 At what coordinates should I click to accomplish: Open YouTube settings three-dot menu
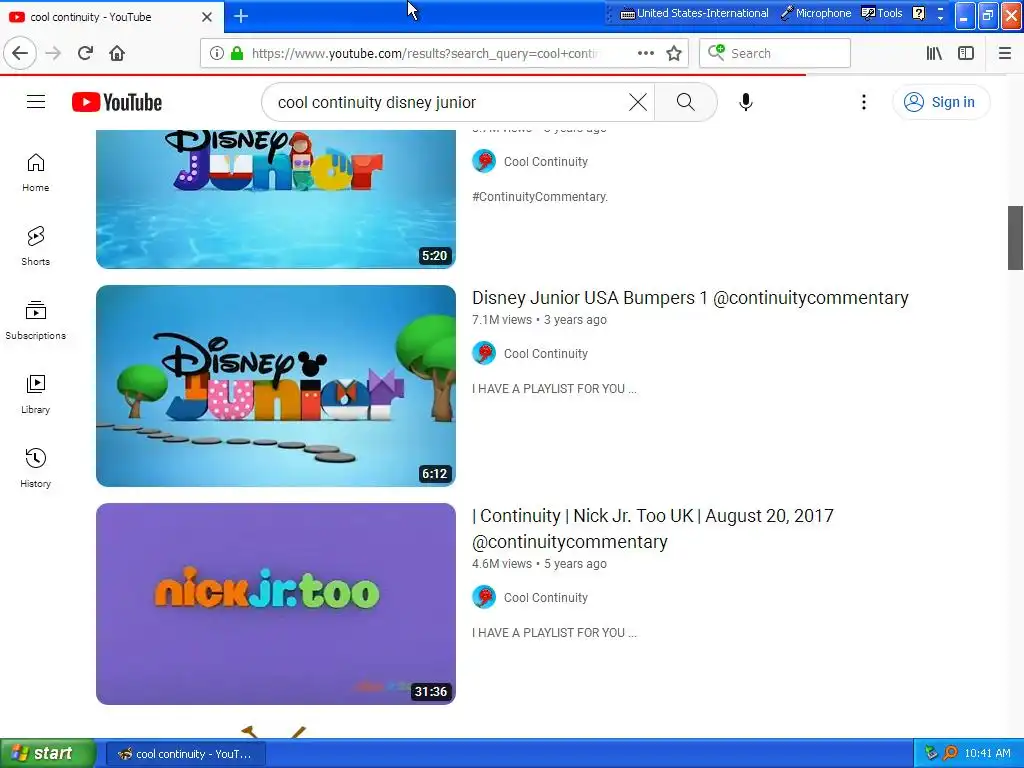coord(864,102)
